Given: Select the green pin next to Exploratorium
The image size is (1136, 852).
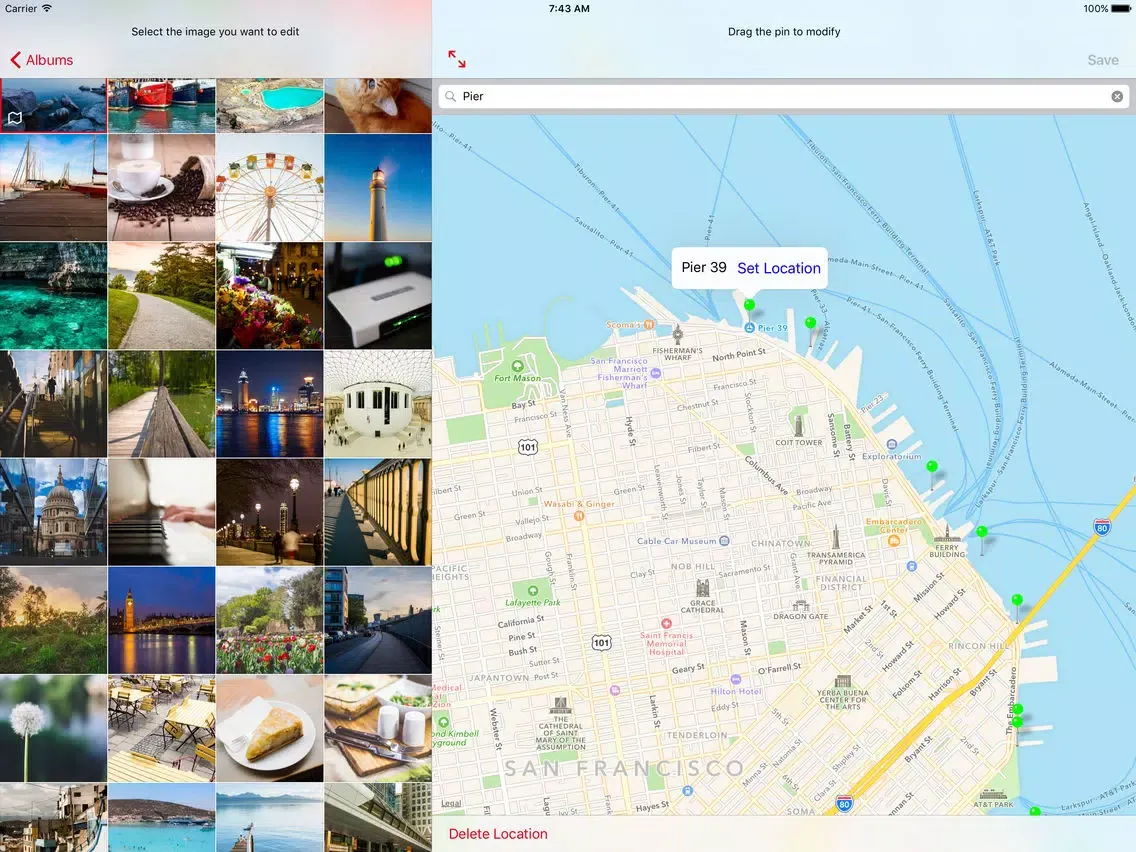Looking at the screenshot, I should pyautogui.click(x=932, y=467).
